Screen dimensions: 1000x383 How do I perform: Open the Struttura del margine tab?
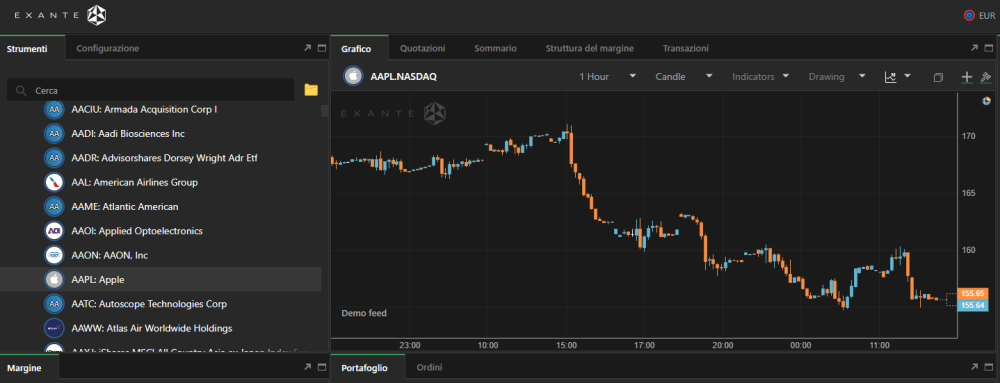(589, 48)
